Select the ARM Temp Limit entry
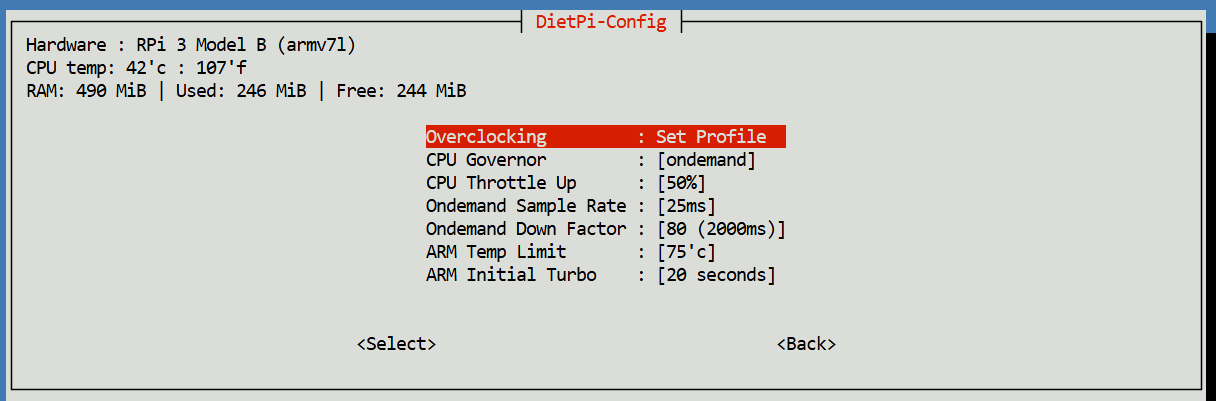Screen dimensions: 1216x401 coord(497,252)
